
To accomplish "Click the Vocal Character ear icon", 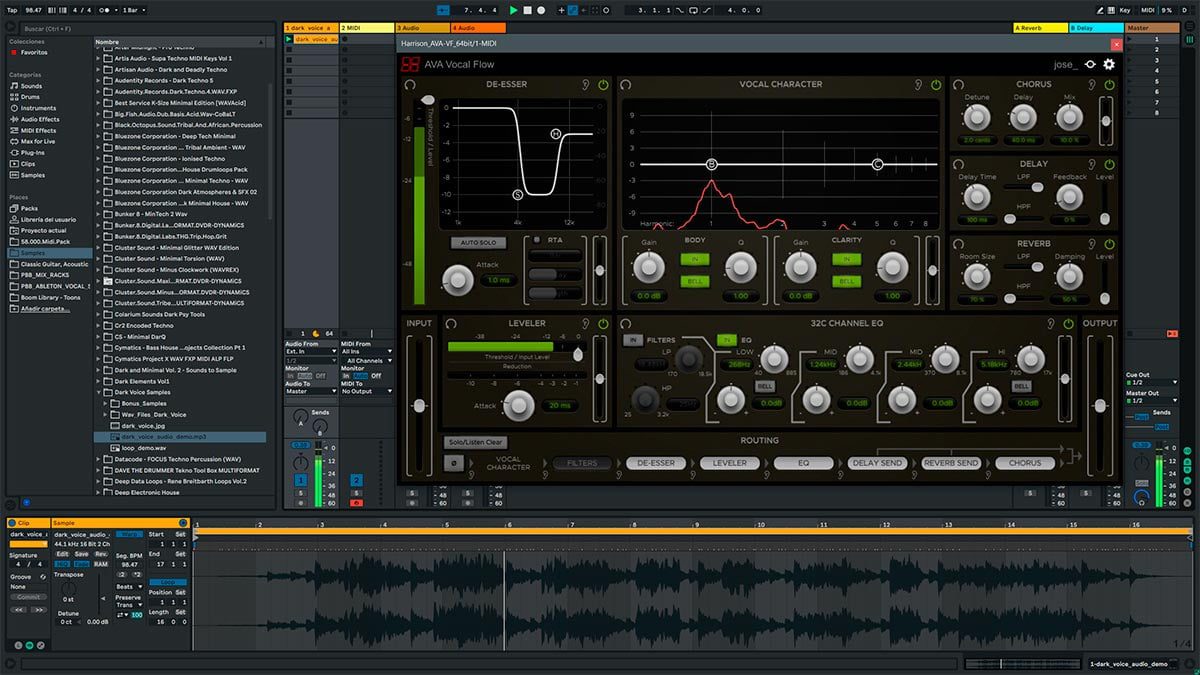I will 917,85.
